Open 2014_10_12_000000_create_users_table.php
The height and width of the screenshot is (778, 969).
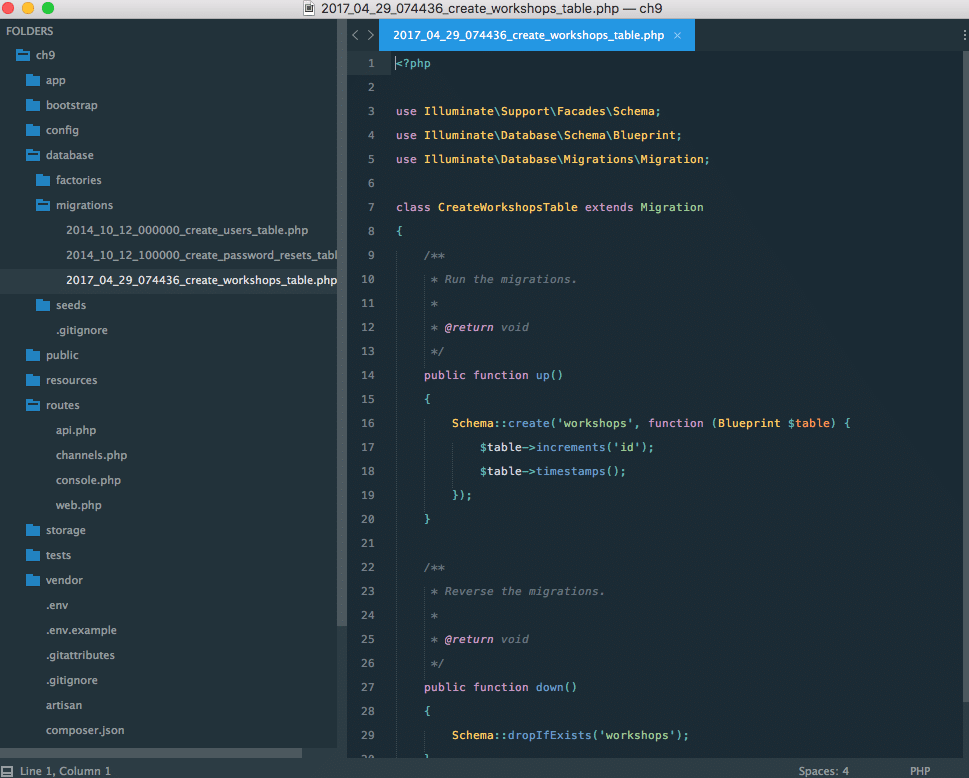(x=187, y=230)
